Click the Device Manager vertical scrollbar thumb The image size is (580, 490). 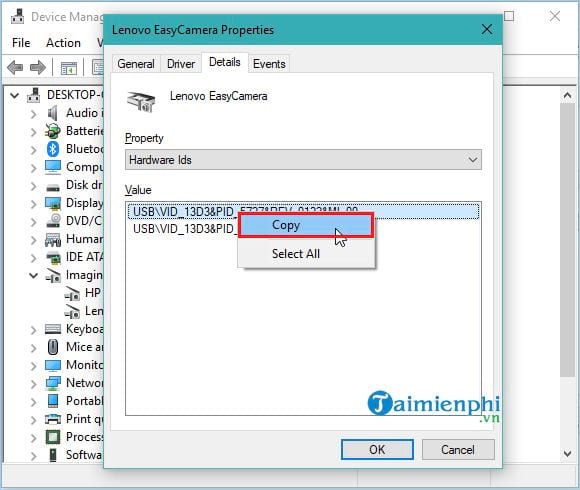(x=567, y=240)
